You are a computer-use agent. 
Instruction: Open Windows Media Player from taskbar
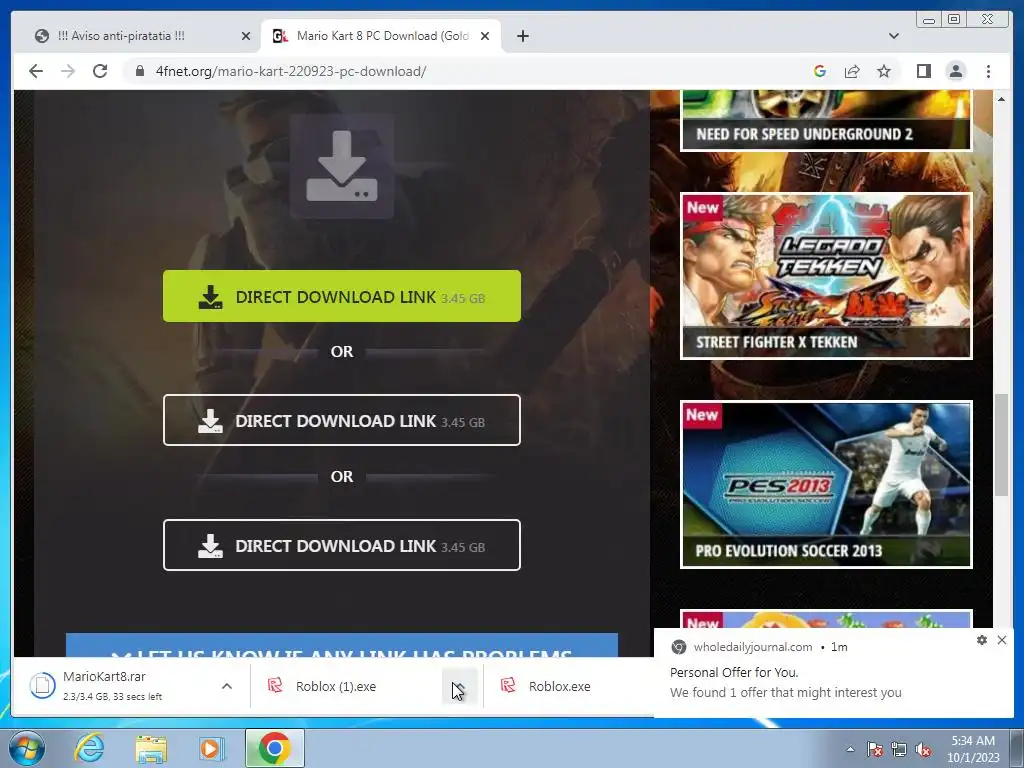pos(212,748)
